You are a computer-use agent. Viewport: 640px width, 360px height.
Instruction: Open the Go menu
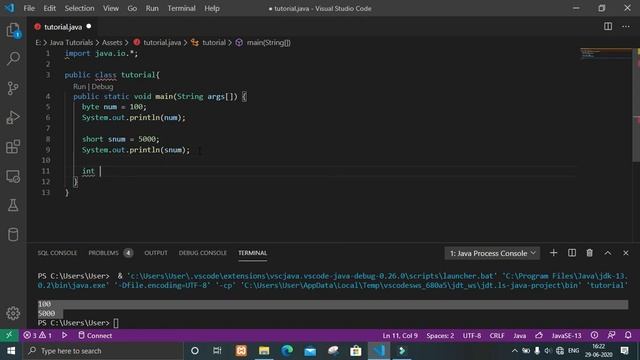point(132,8)
